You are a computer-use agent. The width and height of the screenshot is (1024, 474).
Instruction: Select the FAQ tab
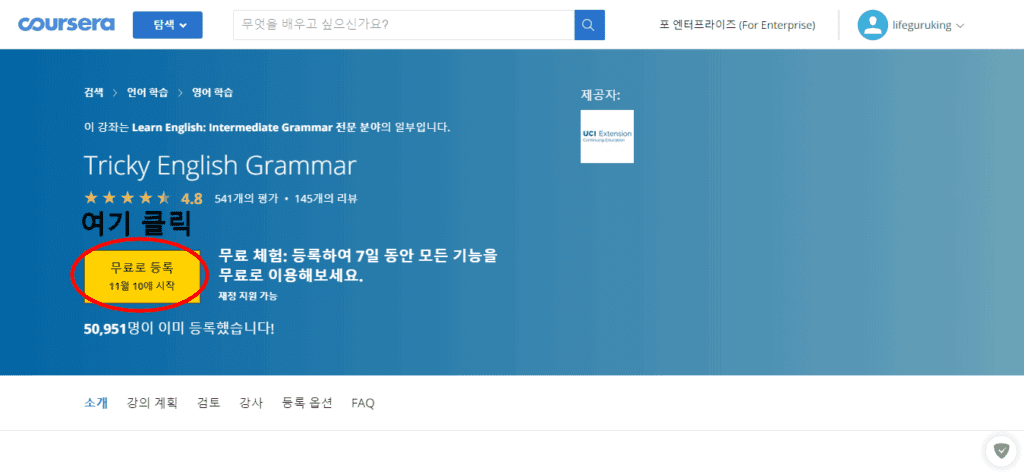coord(363,403)
